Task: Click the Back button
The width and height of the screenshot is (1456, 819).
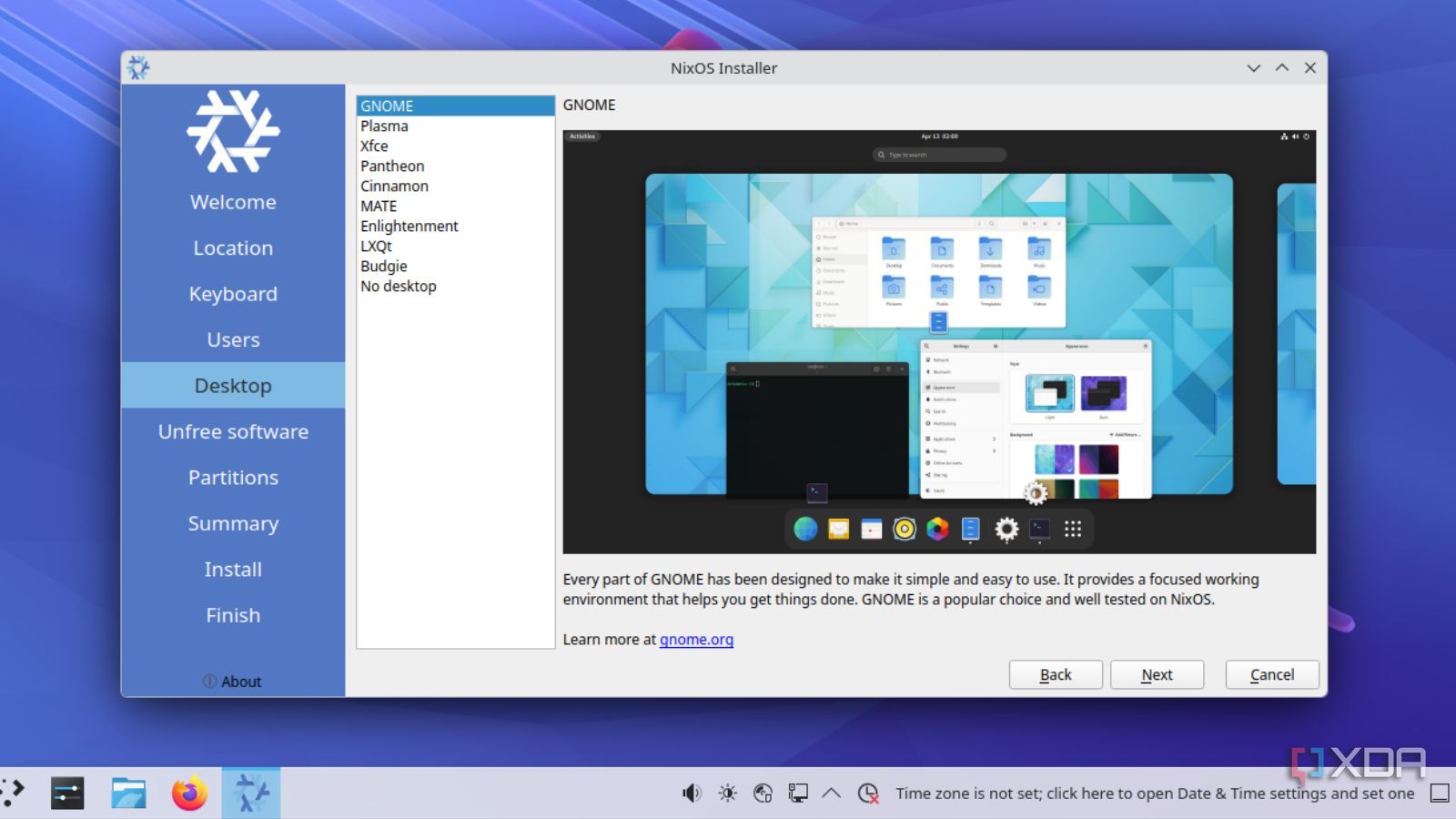Action: pos(1056,674)
